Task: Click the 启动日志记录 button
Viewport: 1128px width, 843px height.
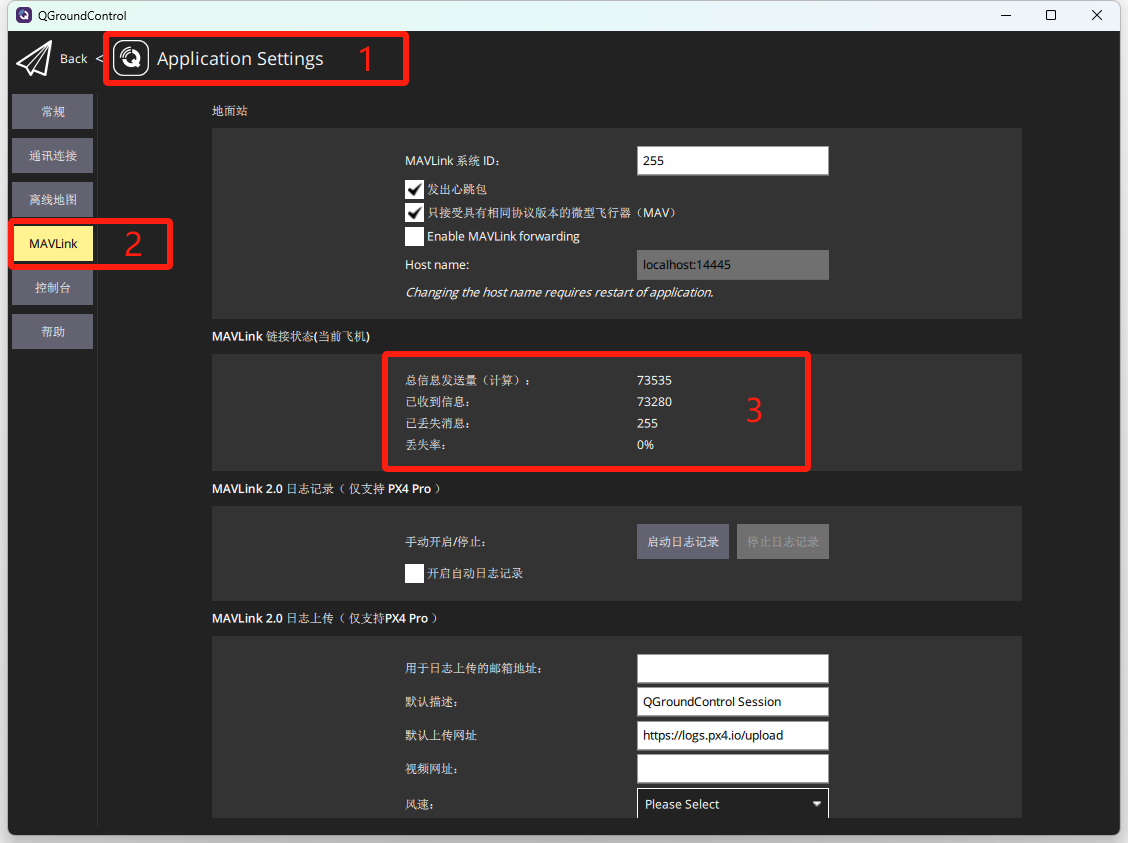Action: 683,542
